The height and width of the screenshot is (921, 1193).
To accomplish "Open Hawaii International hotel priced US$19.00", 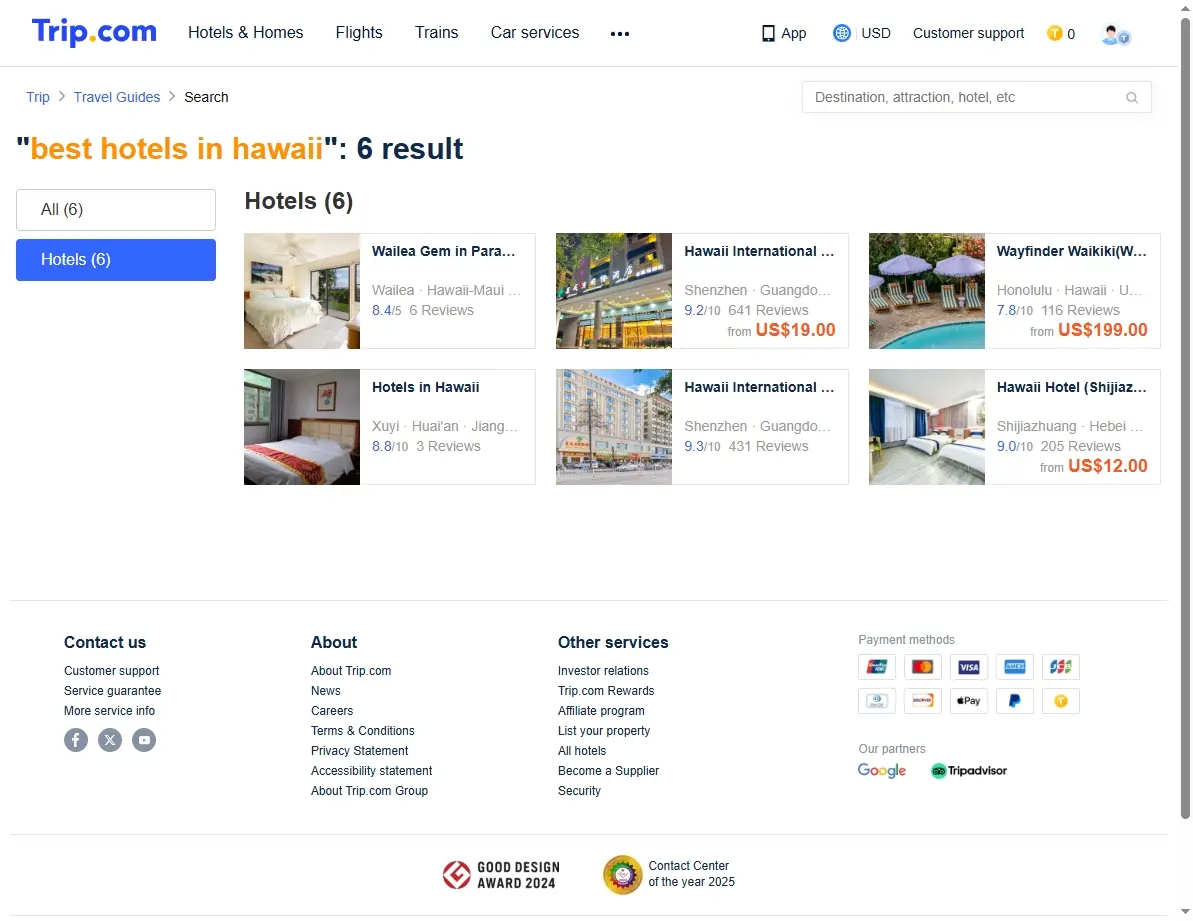I will [x=702, y=291].
